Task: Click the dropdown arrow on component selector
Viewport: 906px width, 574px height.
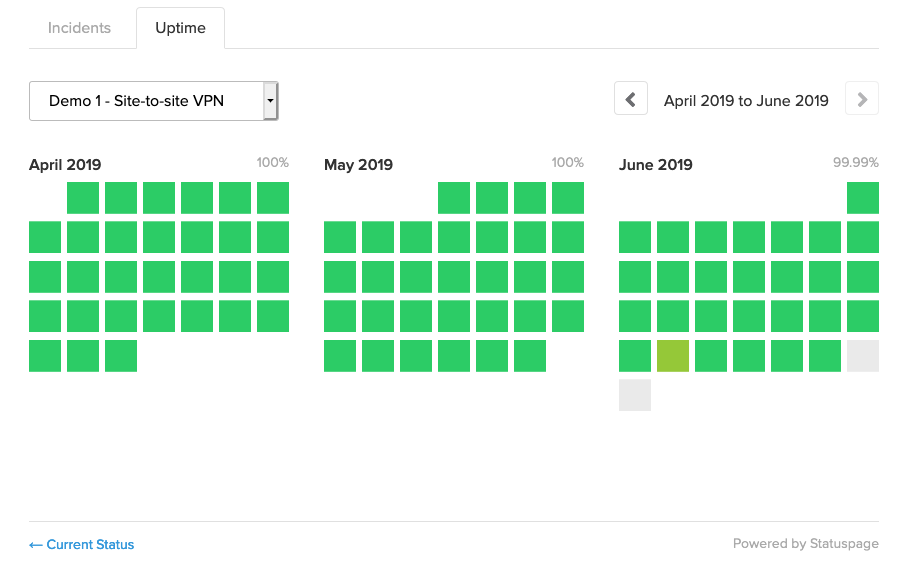Action: click(270, 101)
